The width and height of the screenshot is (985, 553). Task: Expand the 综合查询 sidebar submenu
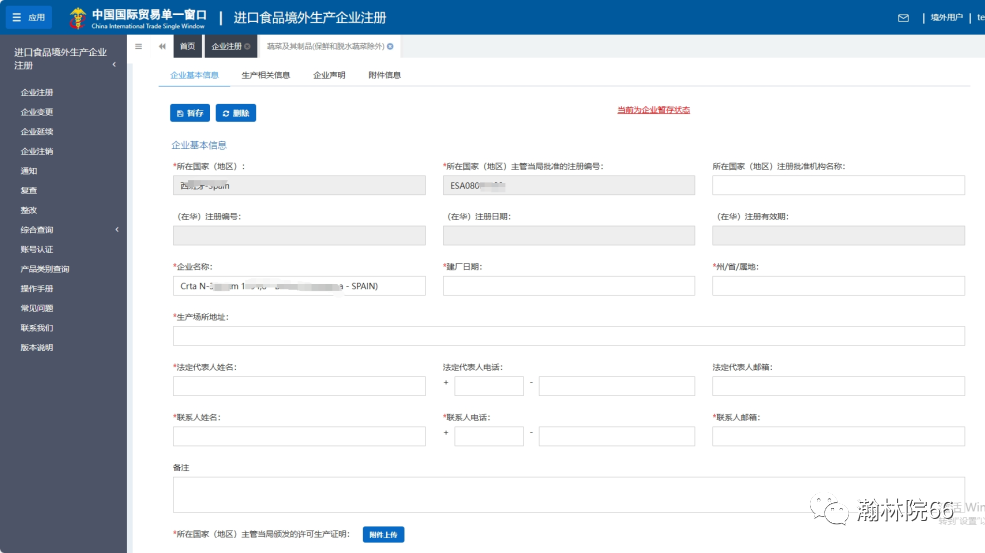[x=117, y=229]
